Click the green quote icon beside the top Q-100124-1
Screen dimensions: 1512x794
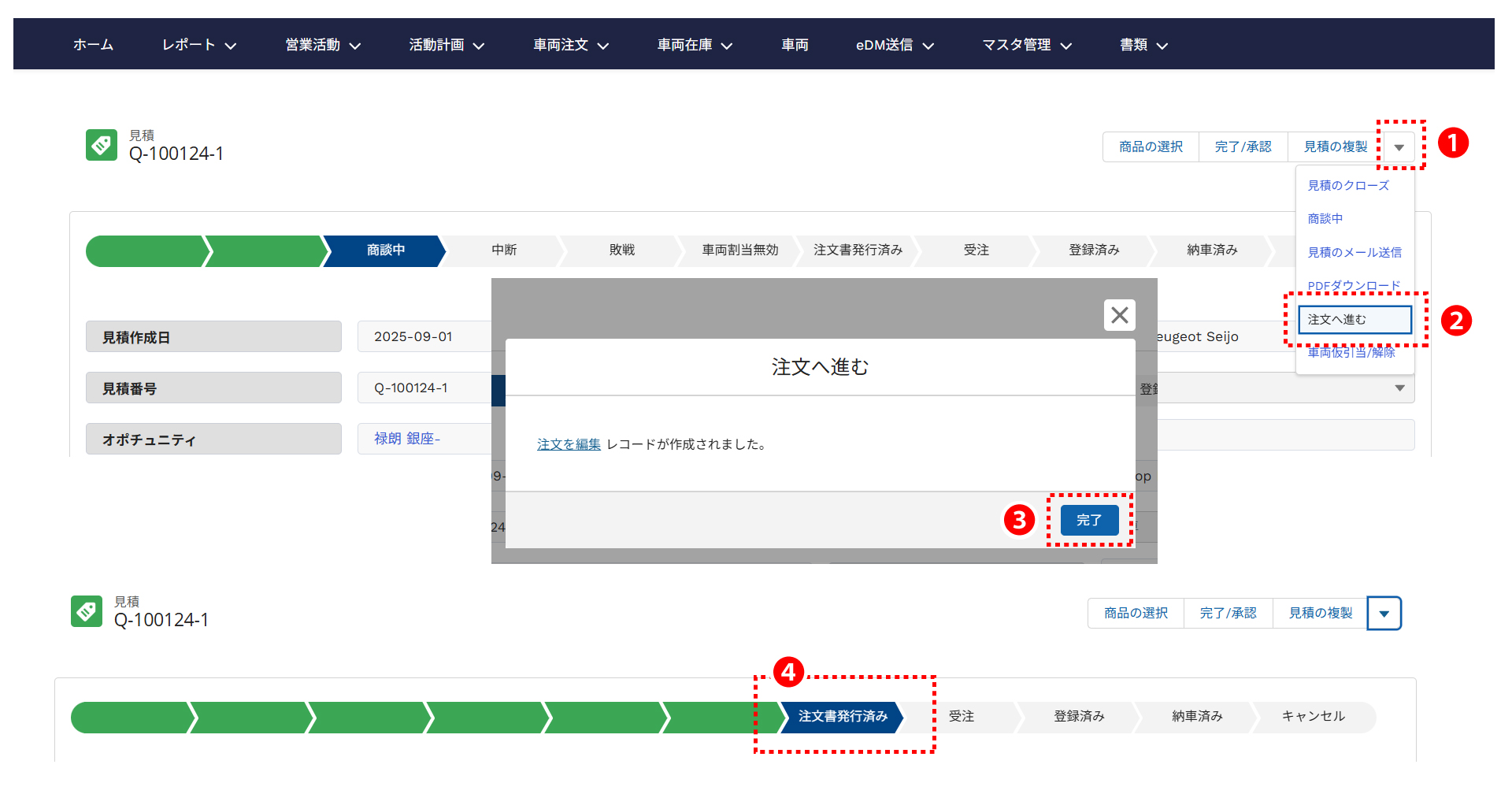[102, 145]
